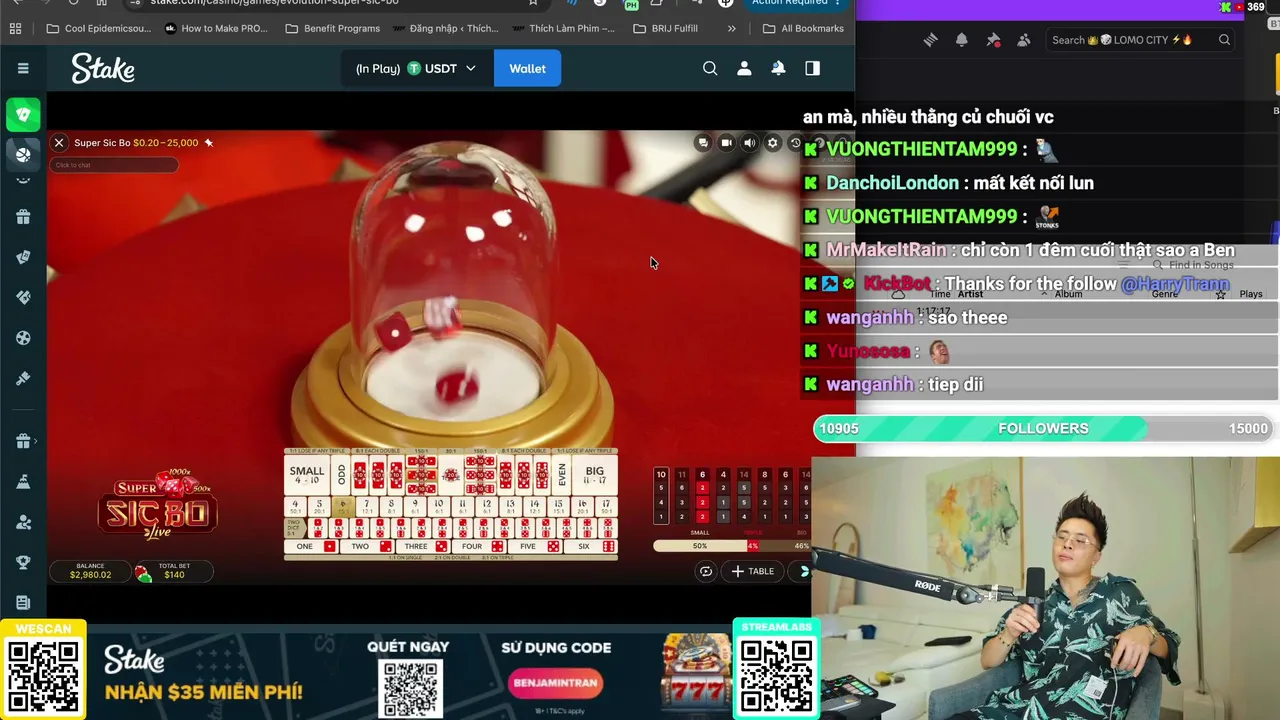This screenshot has height=720, width=1280.
Task: Place a bet on EVEN
Action: (x=562, y=475)
